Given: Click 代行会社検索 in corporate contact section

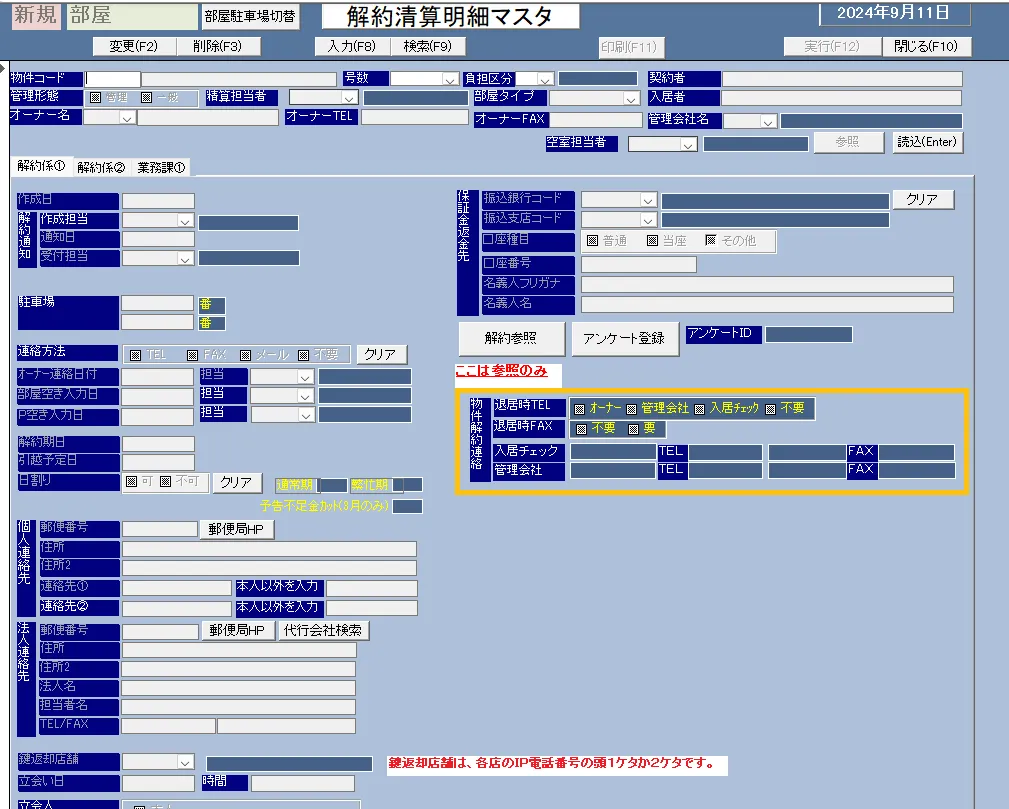Looking at the screenshot, I should click(323, 630).
